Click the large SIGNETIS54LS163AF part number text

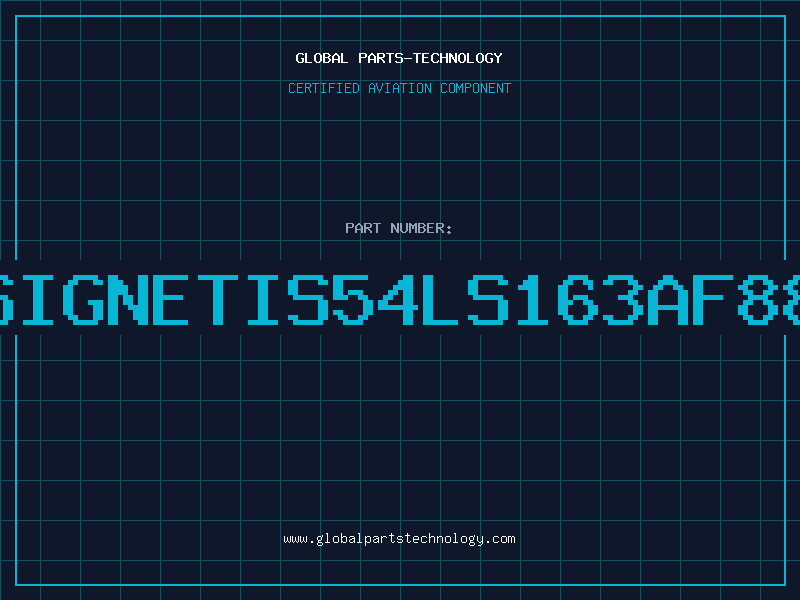tap(400, 299)
